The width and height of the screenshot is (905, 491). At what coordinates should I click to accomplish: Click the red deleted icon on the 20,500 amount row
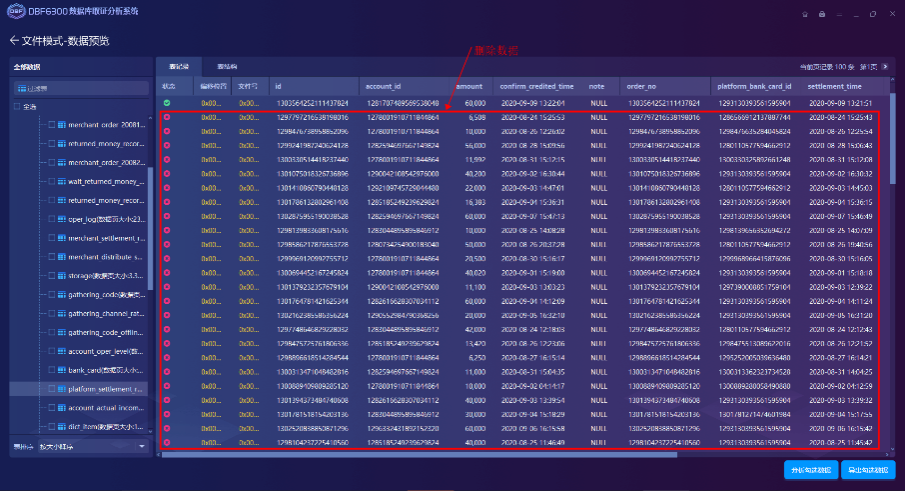[x=167, y=258]
